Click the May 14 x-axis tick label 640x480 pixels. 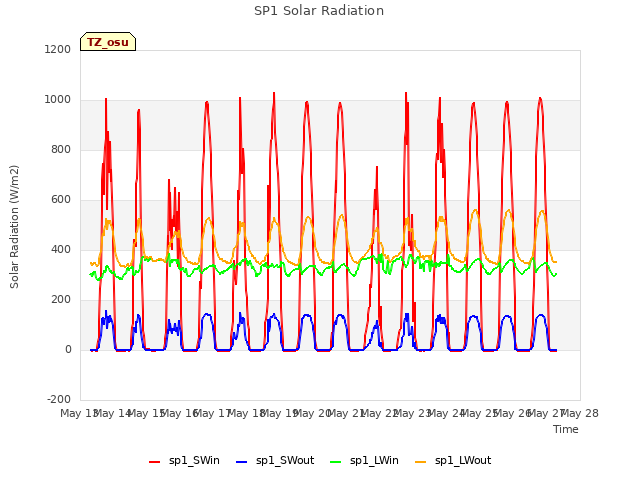click(x=112, y=413)
